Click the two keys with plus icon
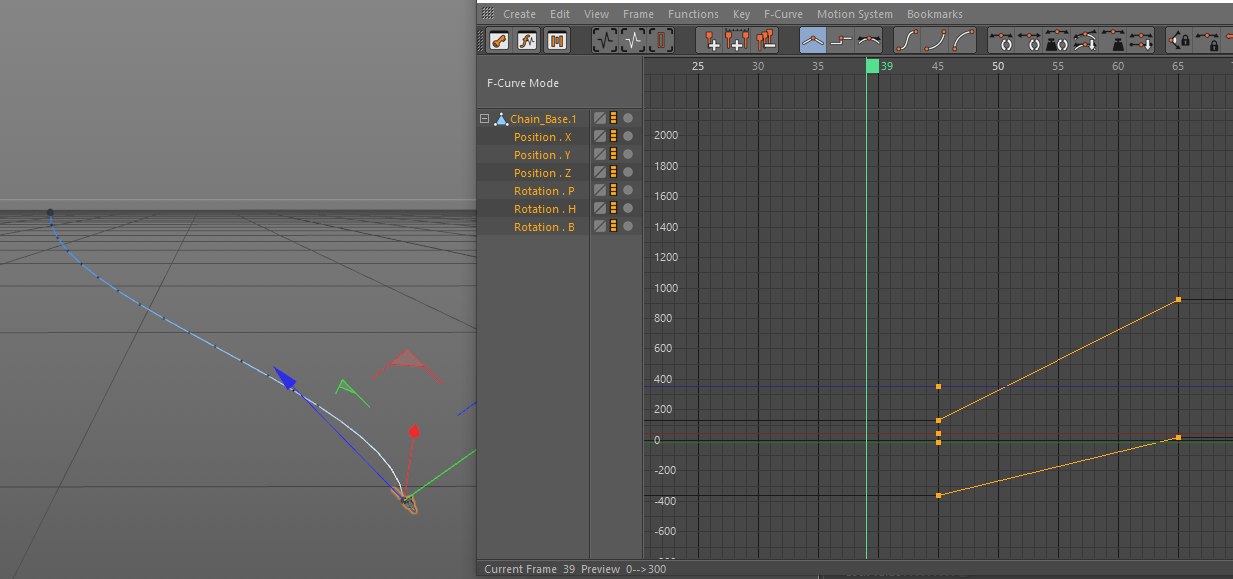 click(x=739, y=41)
